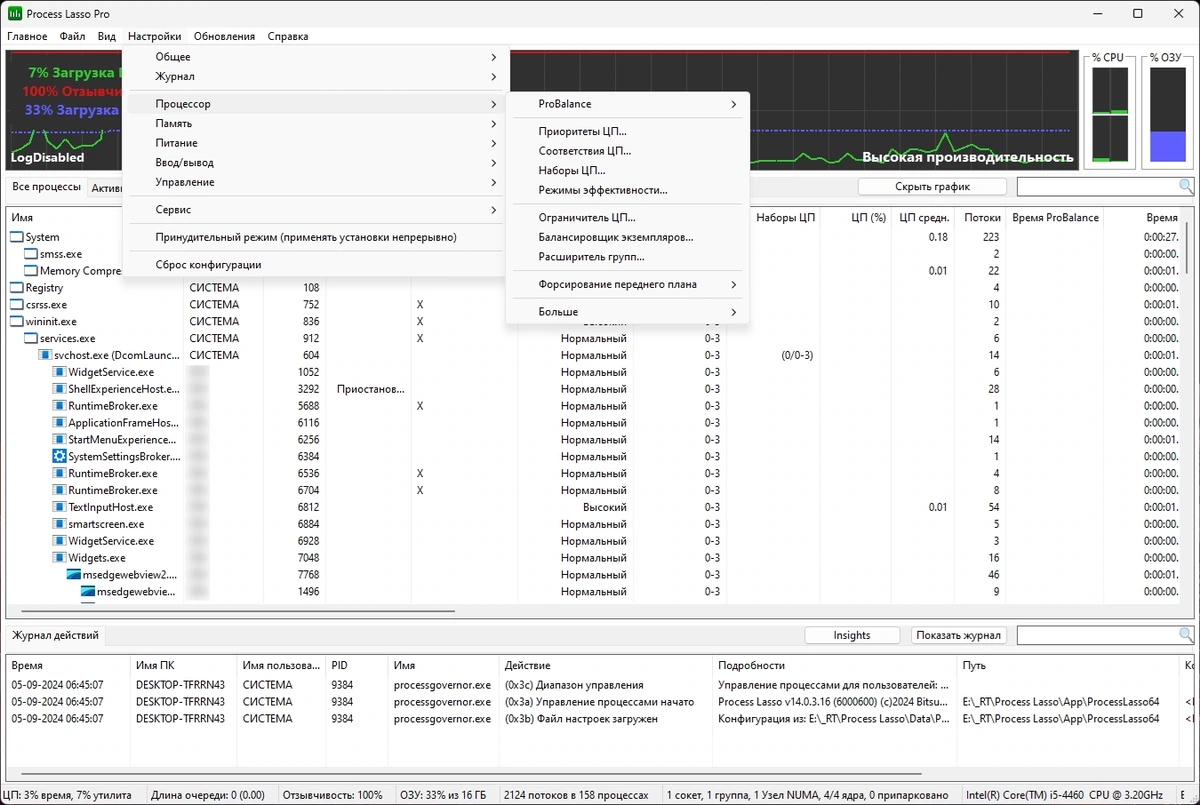Click the Registry process icon
1200x805 pixels.
[17, 288]
